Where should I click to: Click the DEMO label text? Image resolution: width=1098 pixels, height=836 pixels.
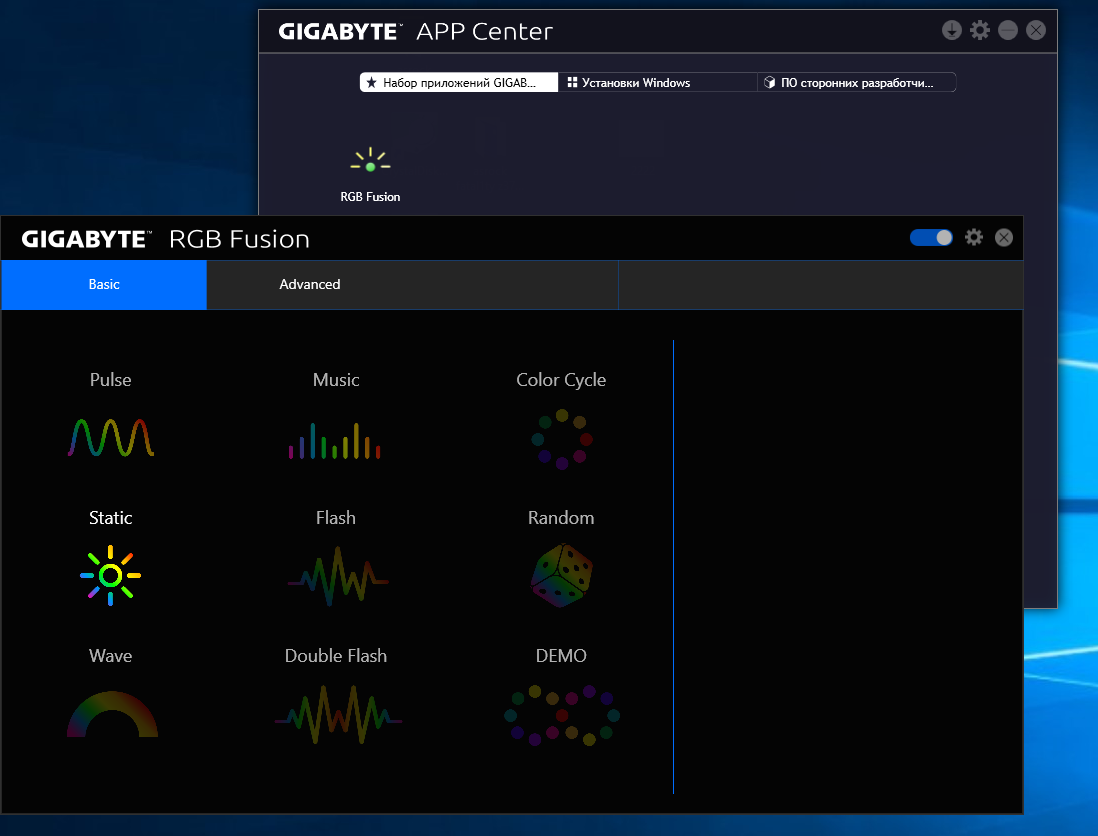pos(561,655)
